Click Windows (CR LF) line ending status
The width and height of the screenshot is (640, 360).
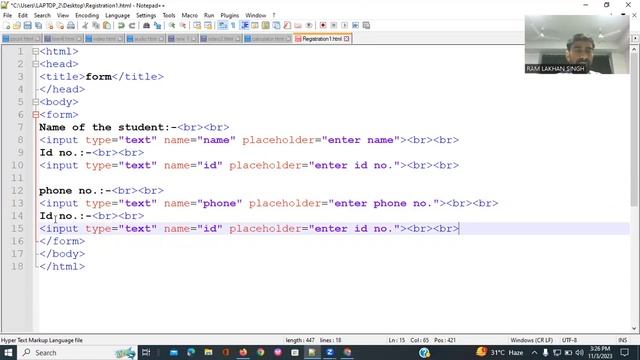531,340
